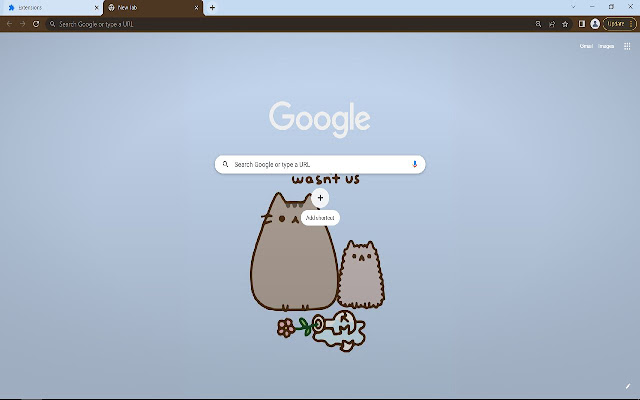This screenshot has height=400, width=640.
Task: Bookmark this tab with the star icon
Action: click(x=565, y=24)
